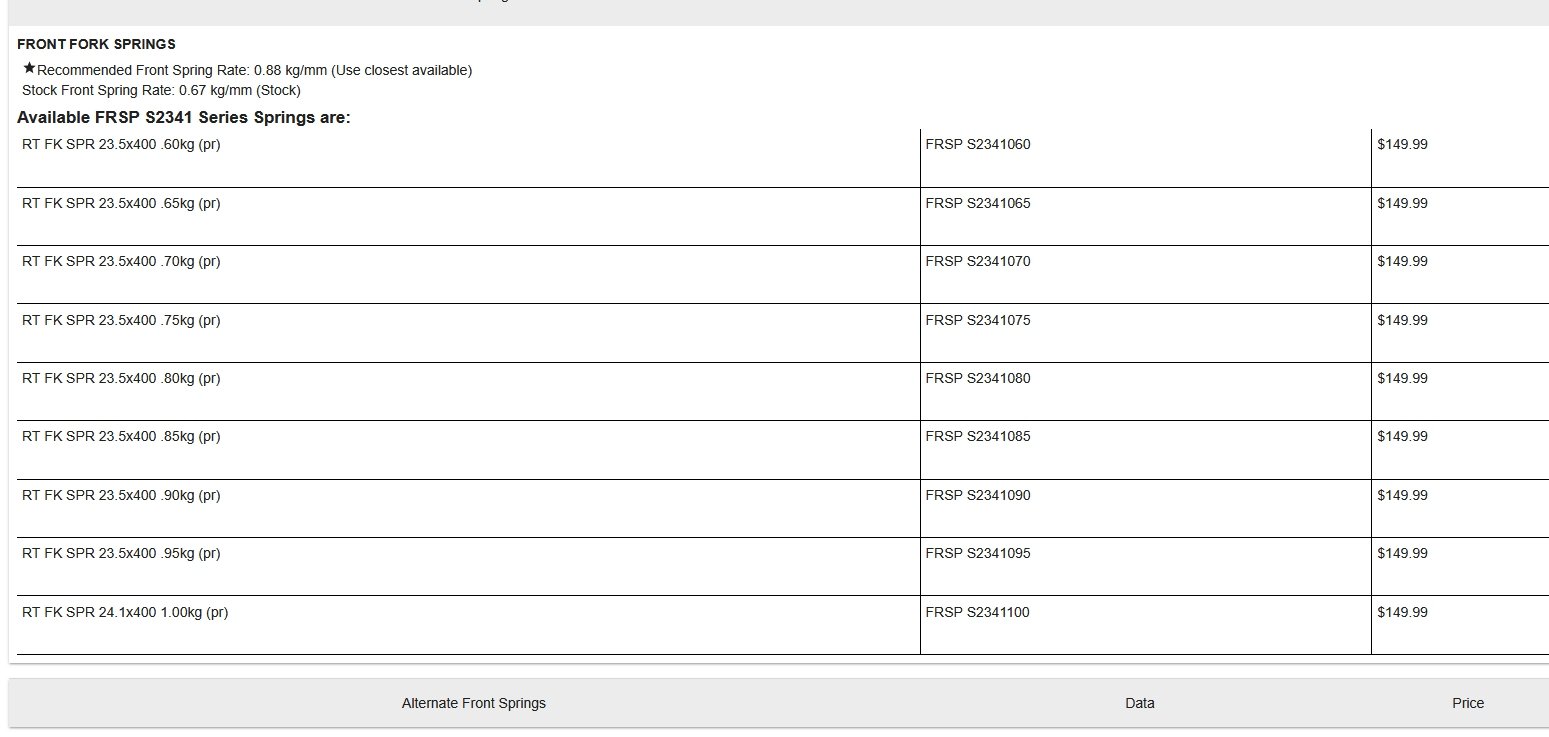
Task: Click the $149.99 price of the .85kg spring
Action: click(1402, 436)
